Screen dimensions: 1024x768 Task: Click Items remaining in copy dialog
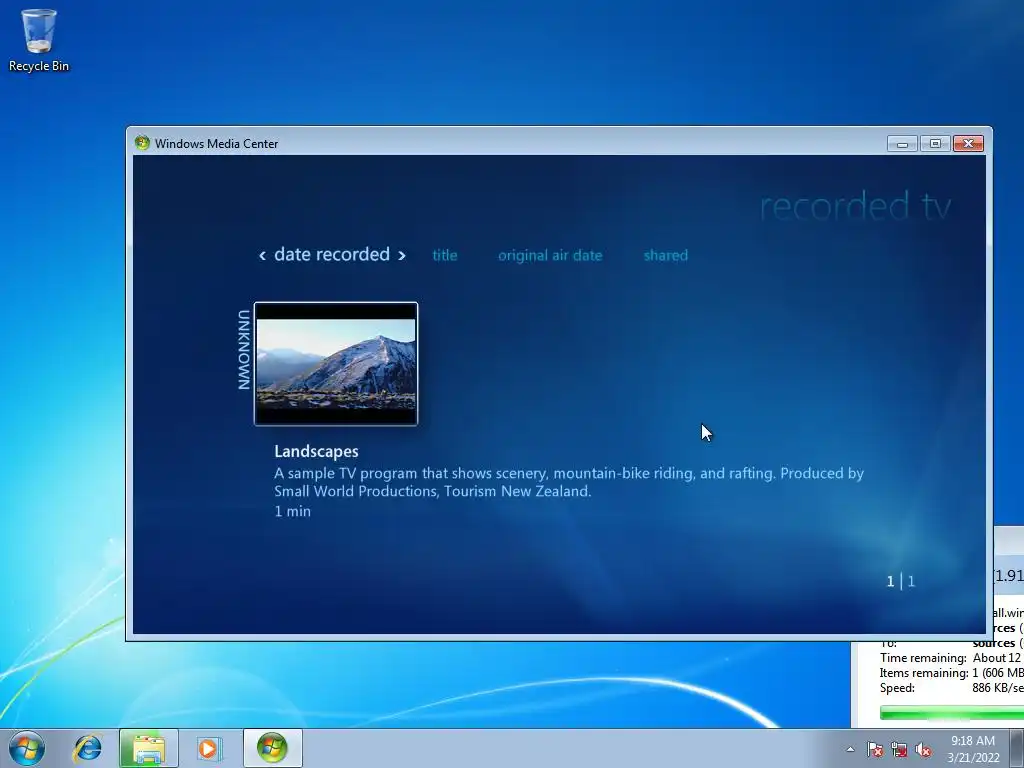tap(923, 673)
